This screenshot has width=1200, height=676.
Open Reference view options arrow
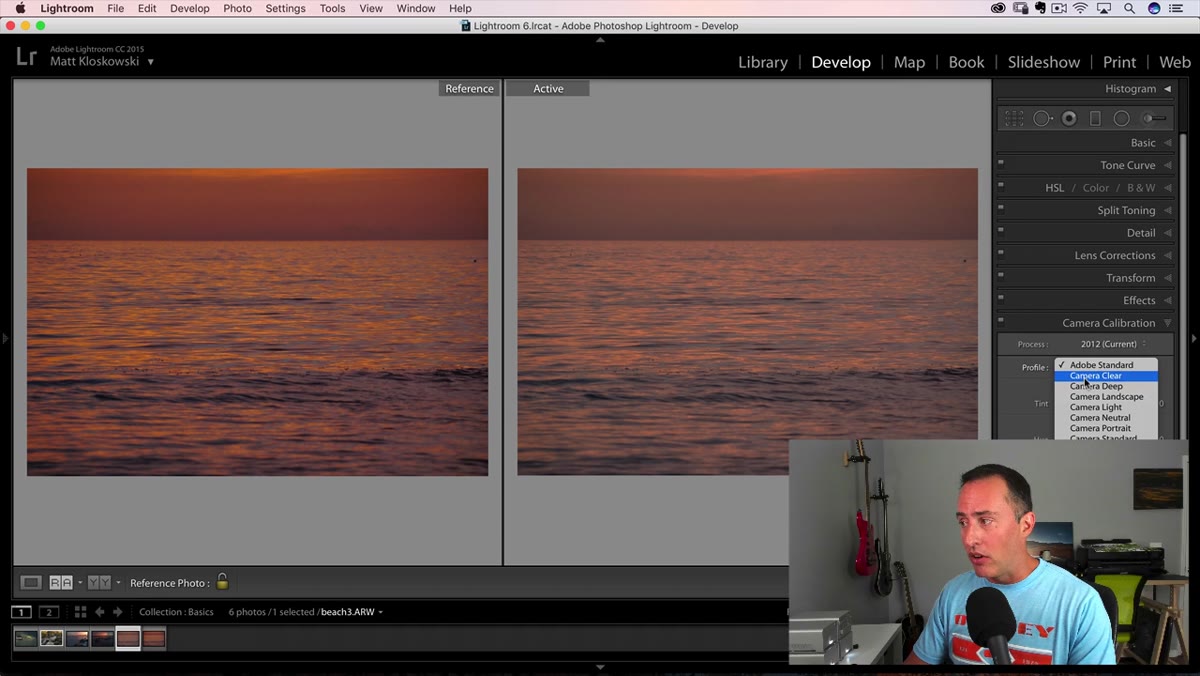[80, 583]
